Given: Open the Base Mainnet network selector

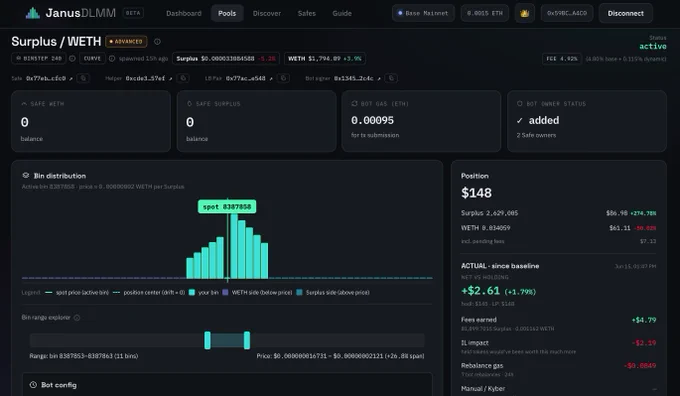Looking at the screenshot, I should tap(423, 13).
